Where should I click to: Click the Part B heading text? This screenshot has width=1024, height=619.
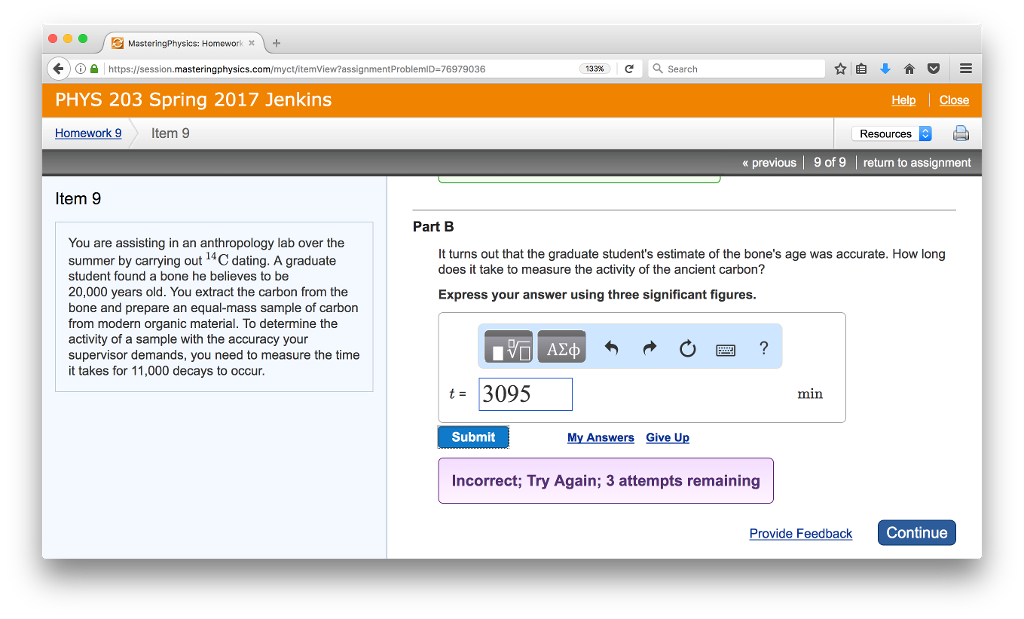point(433,227)
